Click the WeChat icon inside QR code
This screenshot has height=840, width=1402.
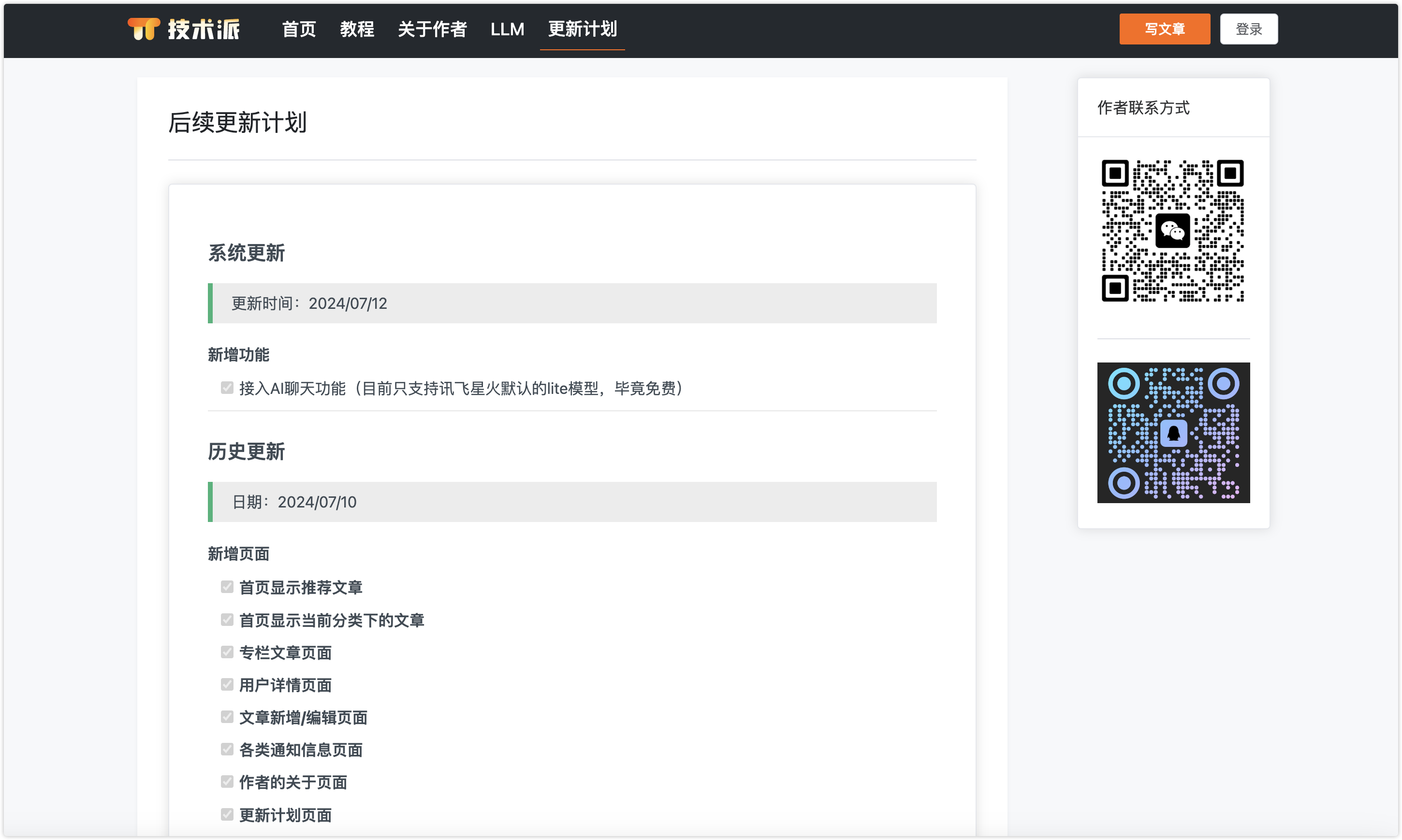click(x=1172, y=231)
